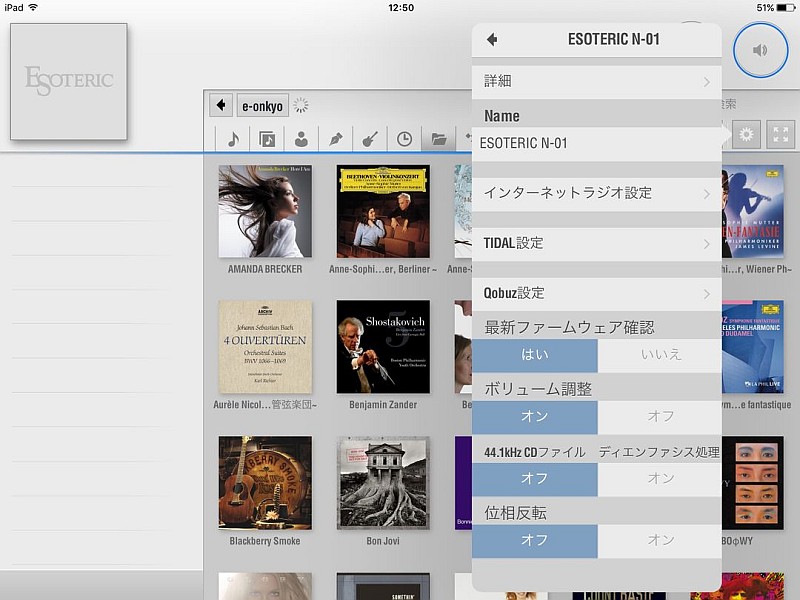Select はい for firmware check
The height and width of the screenshot is (600, 800).
click(535, 355)
